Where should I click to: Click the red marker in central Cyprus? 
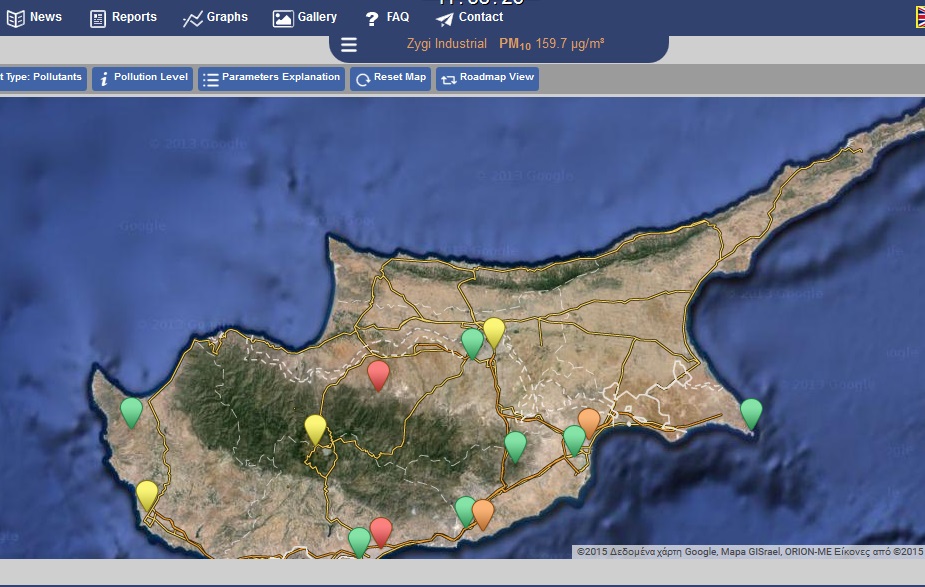tap(378, 375)
